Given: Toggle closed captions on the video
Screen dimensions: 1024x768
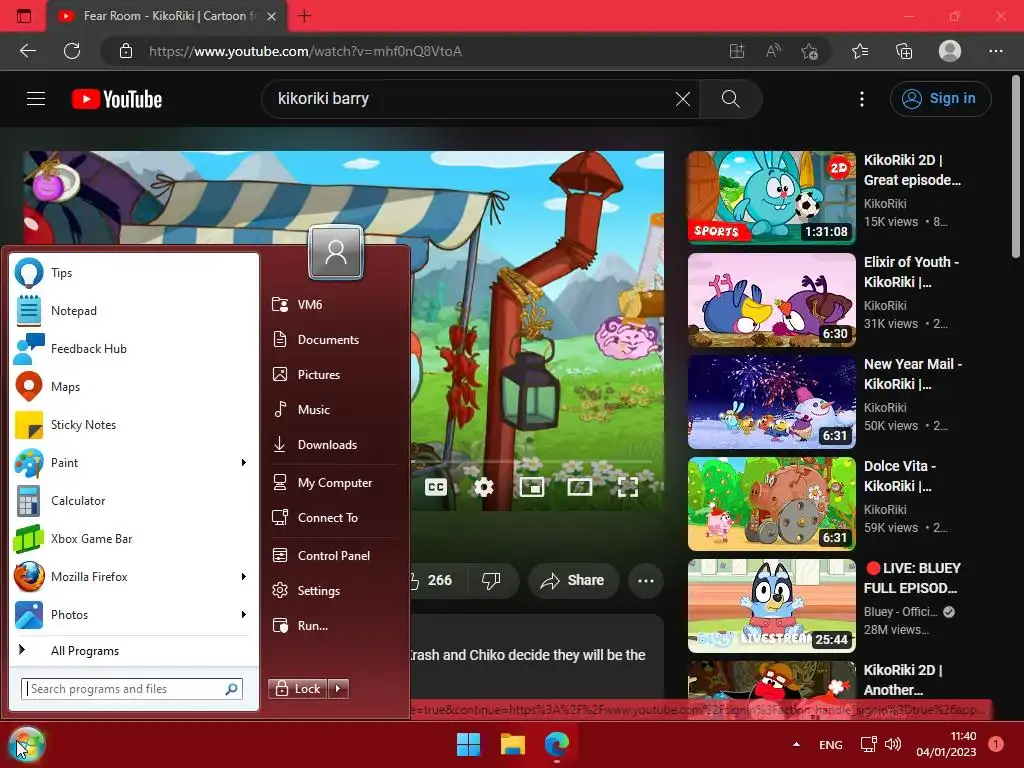Looking at the screenshot, I should [x=436, y=487].
